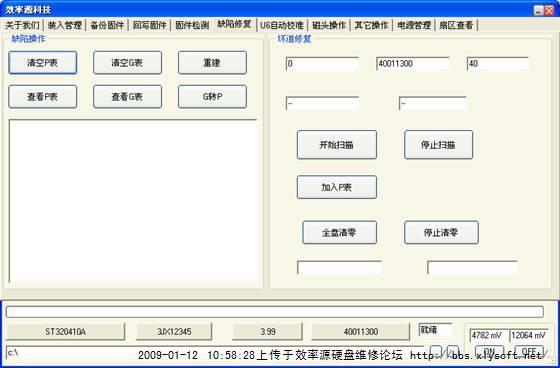Screen dimensions: 560x368
Task: Open the 备份固件 tab
Action: (x=107, y=25)
